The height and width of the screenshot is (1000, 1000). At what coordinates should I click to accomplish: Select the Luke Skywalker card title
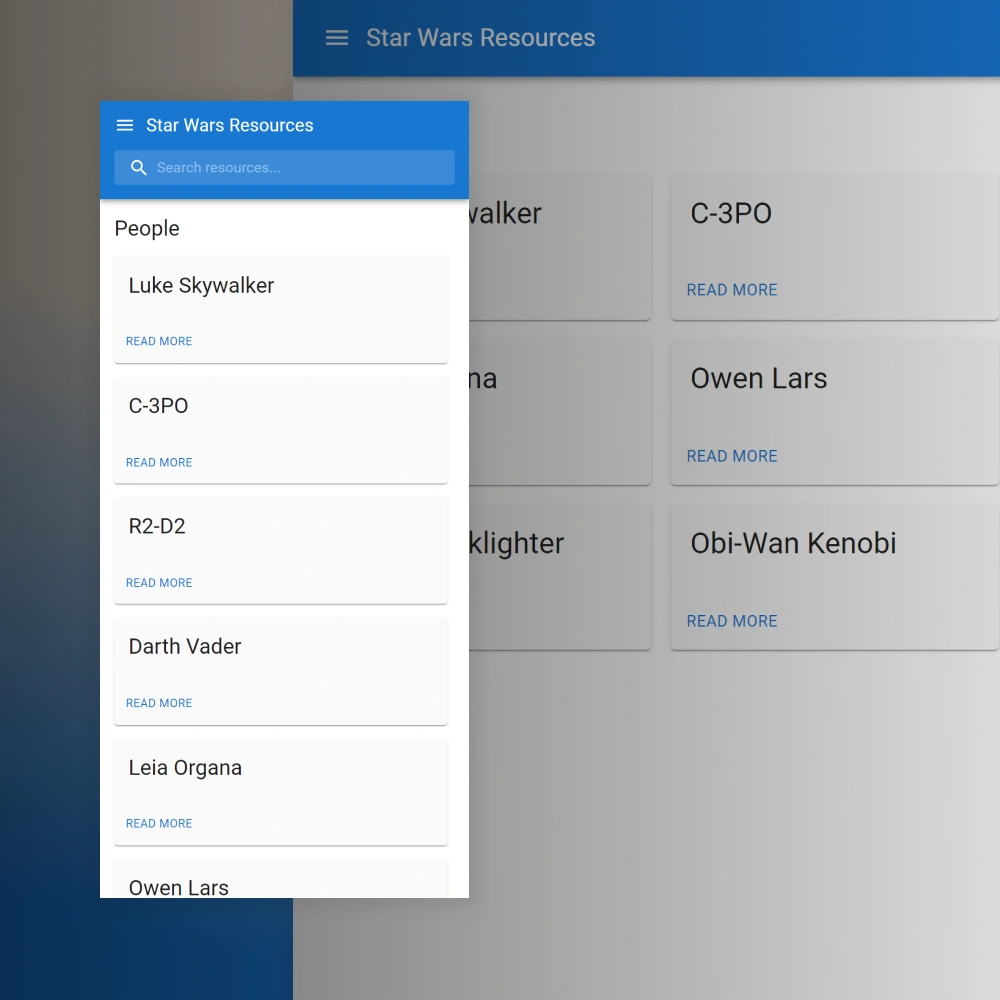click(x=202, y=286)
